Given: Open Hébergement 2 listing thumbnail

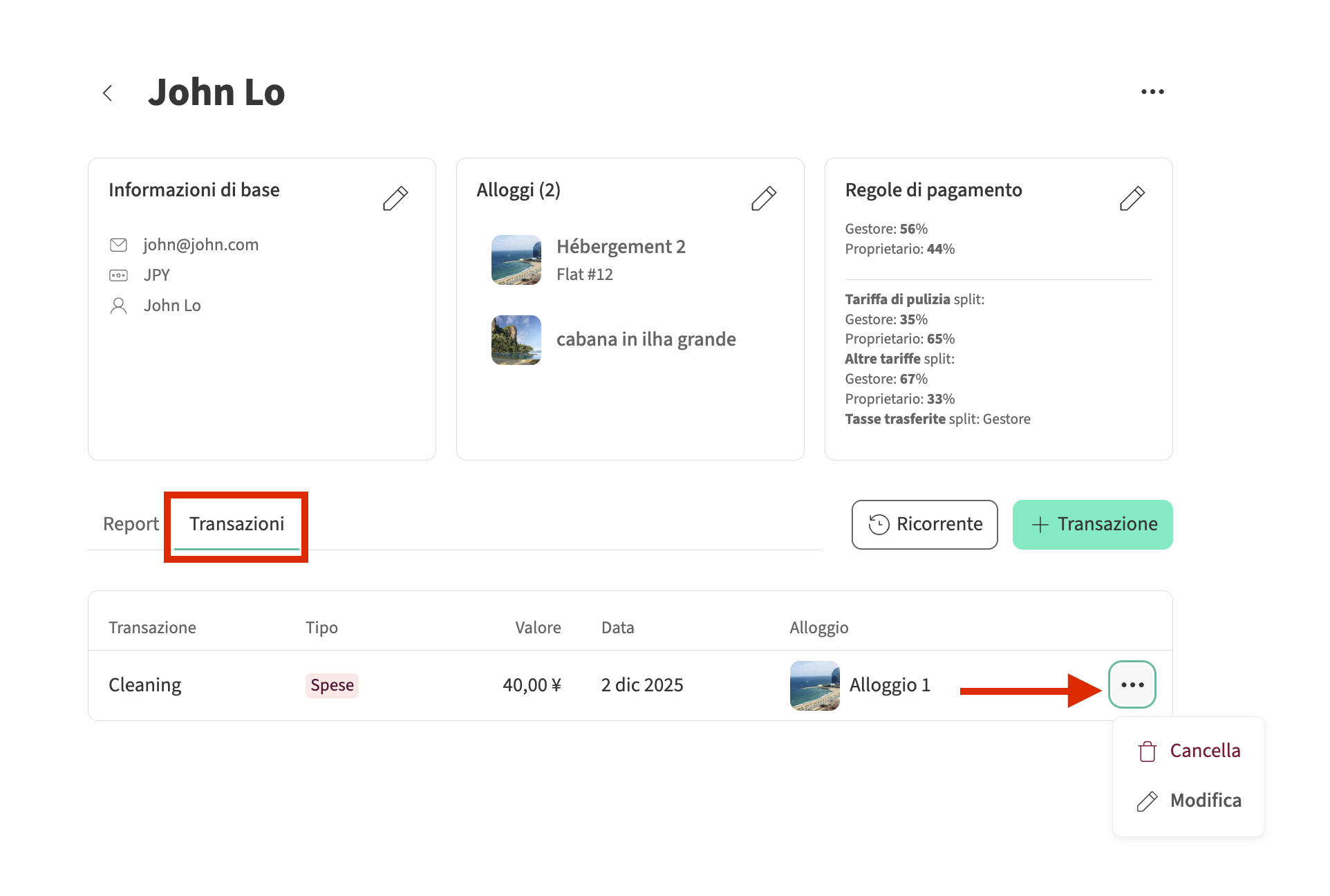Looking at the screenshot, I should 516,260.
